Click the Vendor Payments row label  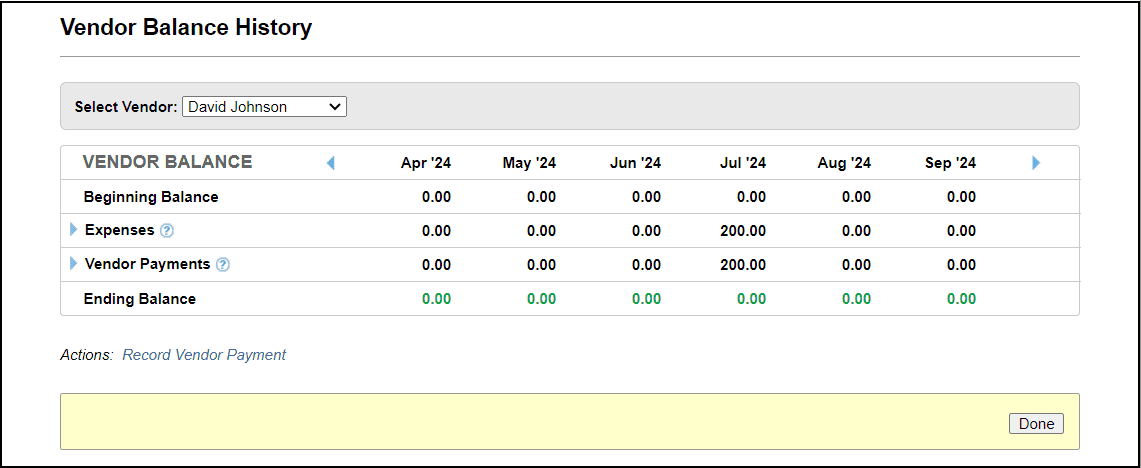coord(147,264)
